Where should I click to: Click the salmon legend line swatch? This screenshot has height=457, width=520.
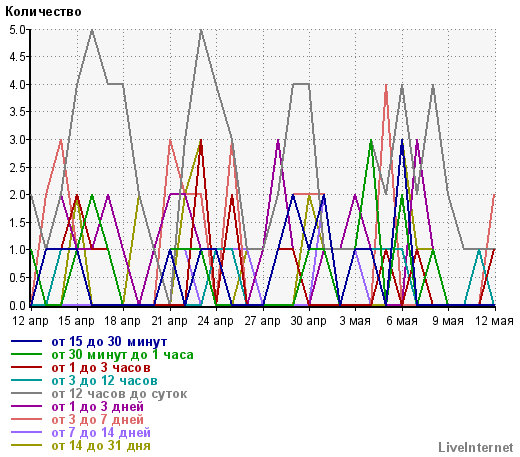coord(27,420)
